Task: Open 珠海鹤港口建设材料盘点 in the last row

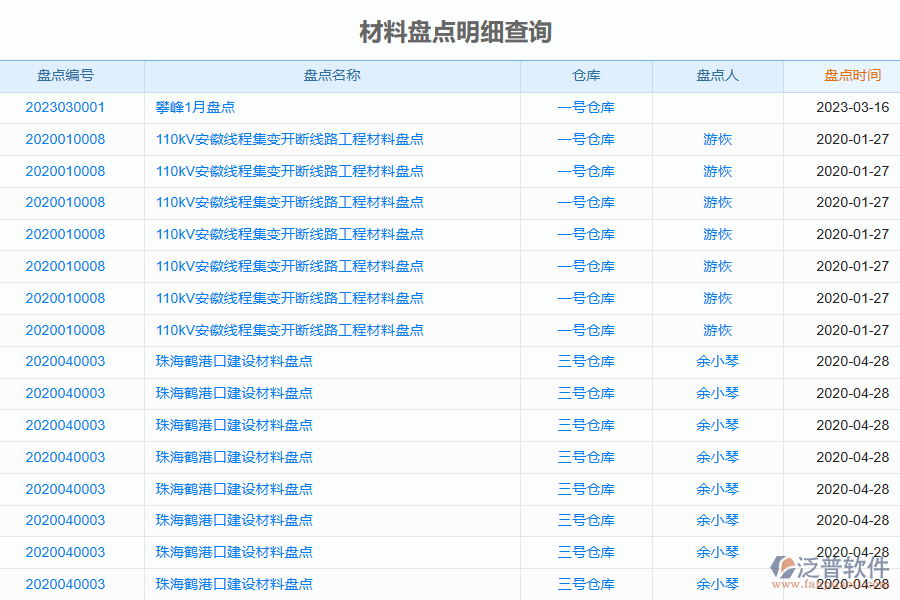Action: click(234, 583)
